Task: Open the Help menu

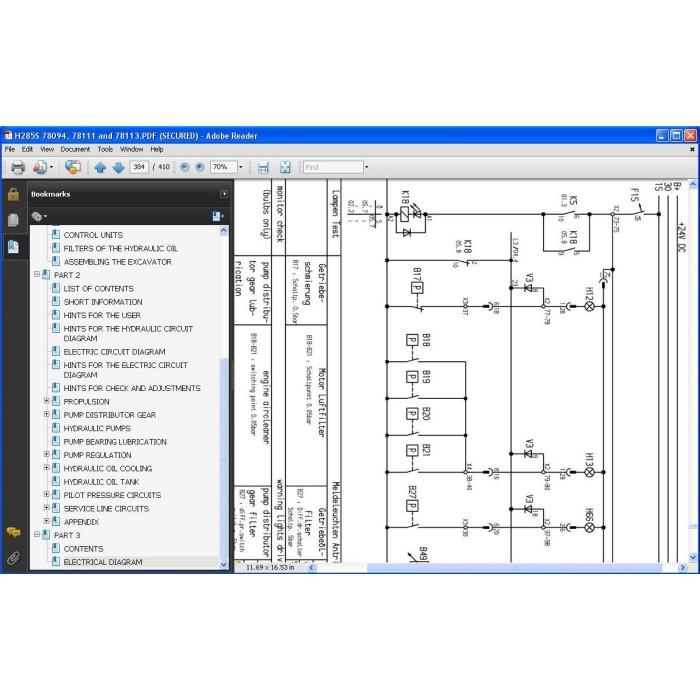Action: click(157, 149)
